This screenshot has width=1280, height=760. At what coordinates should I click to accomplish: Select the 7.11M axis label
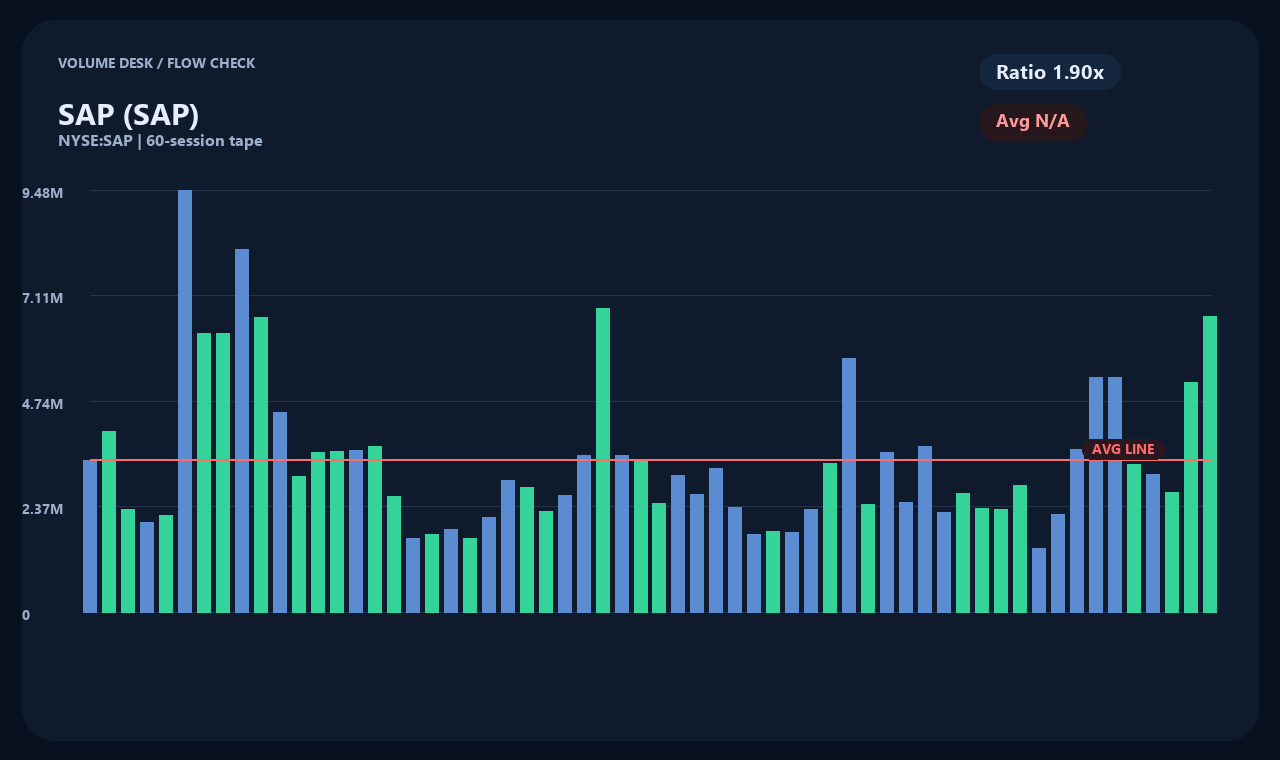coord(40,298)
